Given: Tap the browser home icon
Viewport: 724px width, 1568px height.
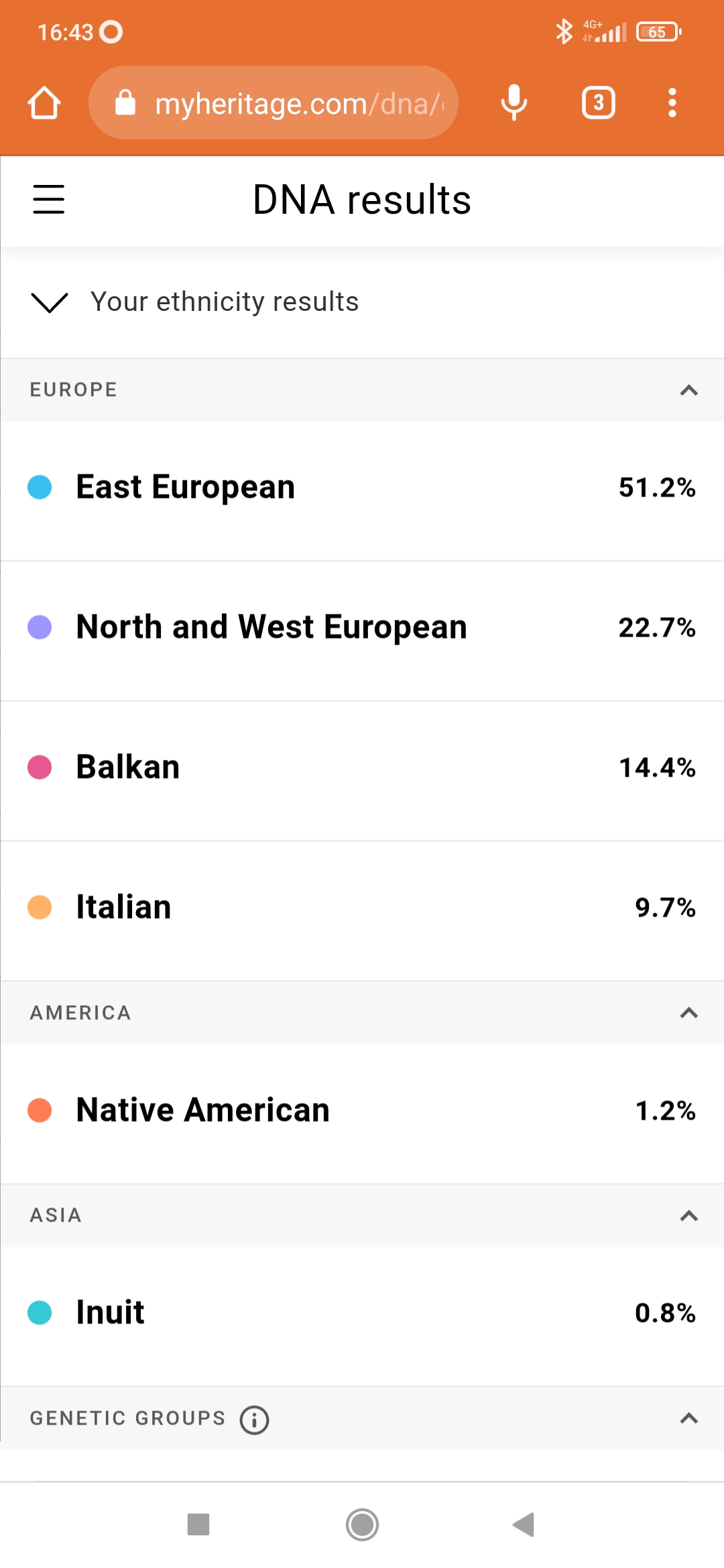Looking at the screenshot, I should coord(44,103).
